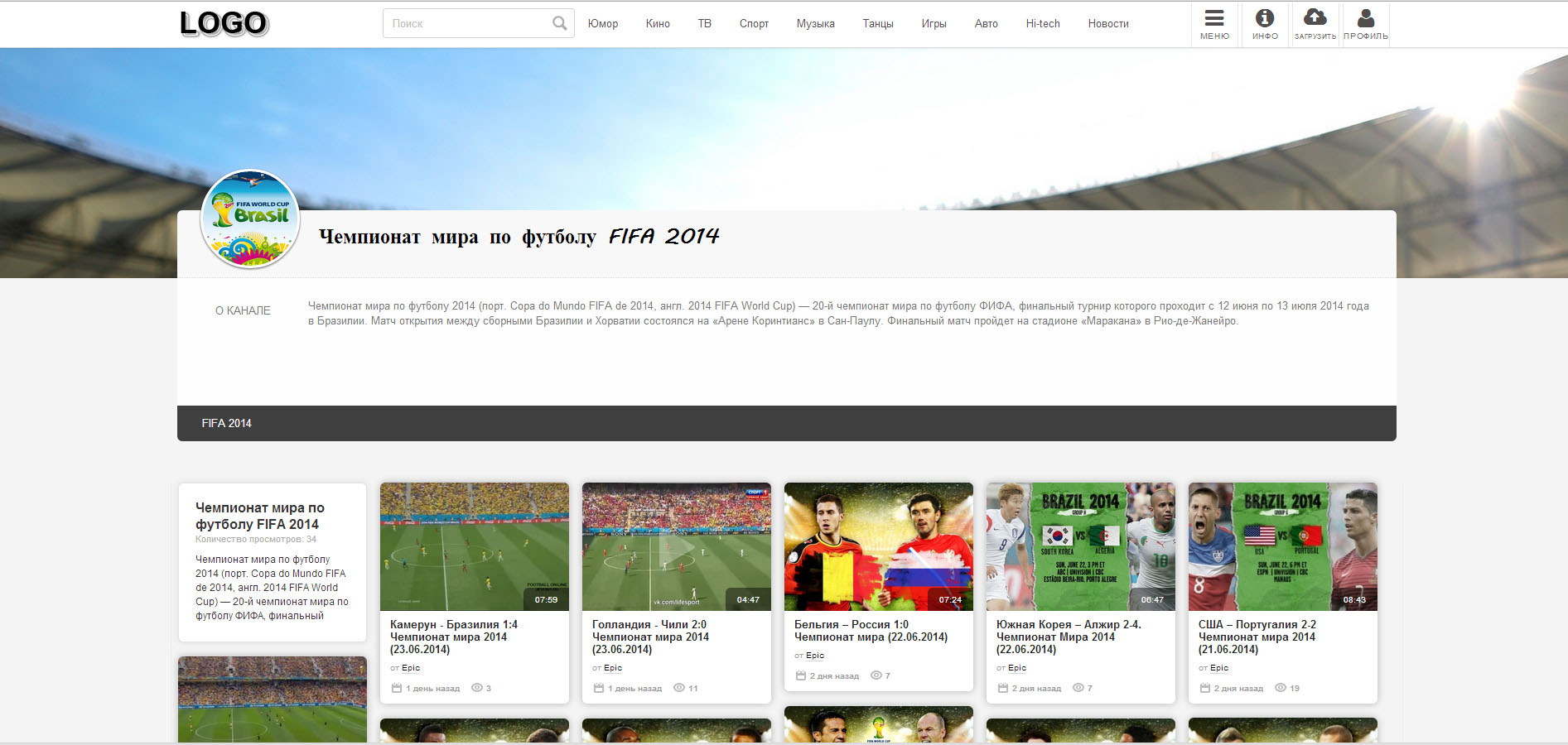
Task: Click the channel title Чемпионат мира по футболу FIFA 2014
Action: click(x=519, y=237)
